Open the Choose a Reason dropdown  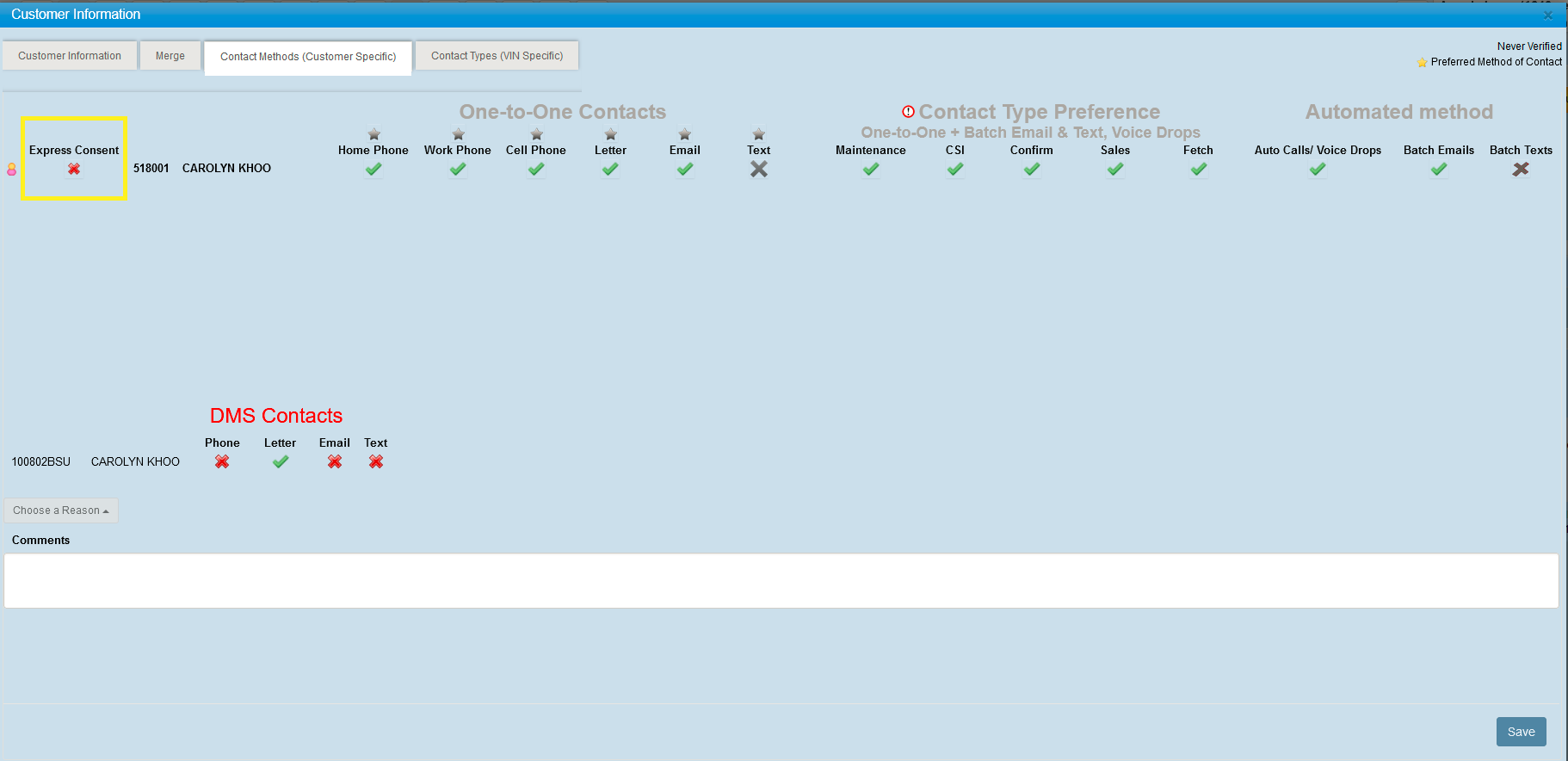pyautogui.click(x=61, y=510)
